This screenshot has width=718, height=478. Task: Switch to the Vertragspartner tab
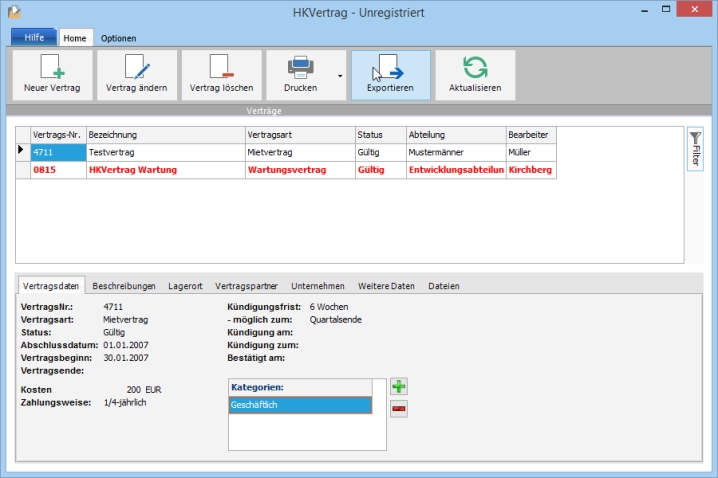point(246,286)
